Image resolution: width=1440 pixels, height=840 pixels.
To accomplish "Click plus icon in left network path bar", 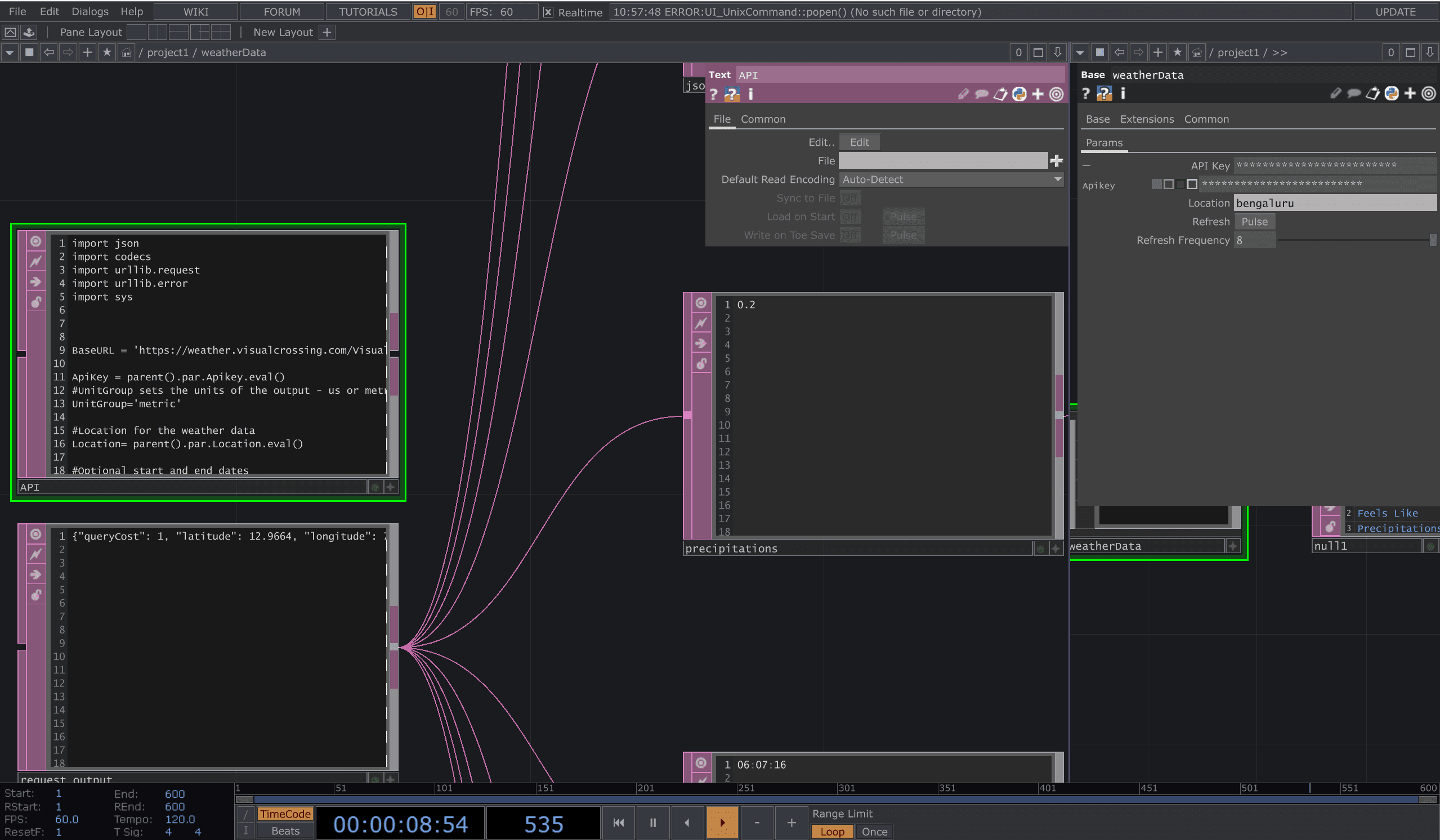I will click(x=87, y=52).
